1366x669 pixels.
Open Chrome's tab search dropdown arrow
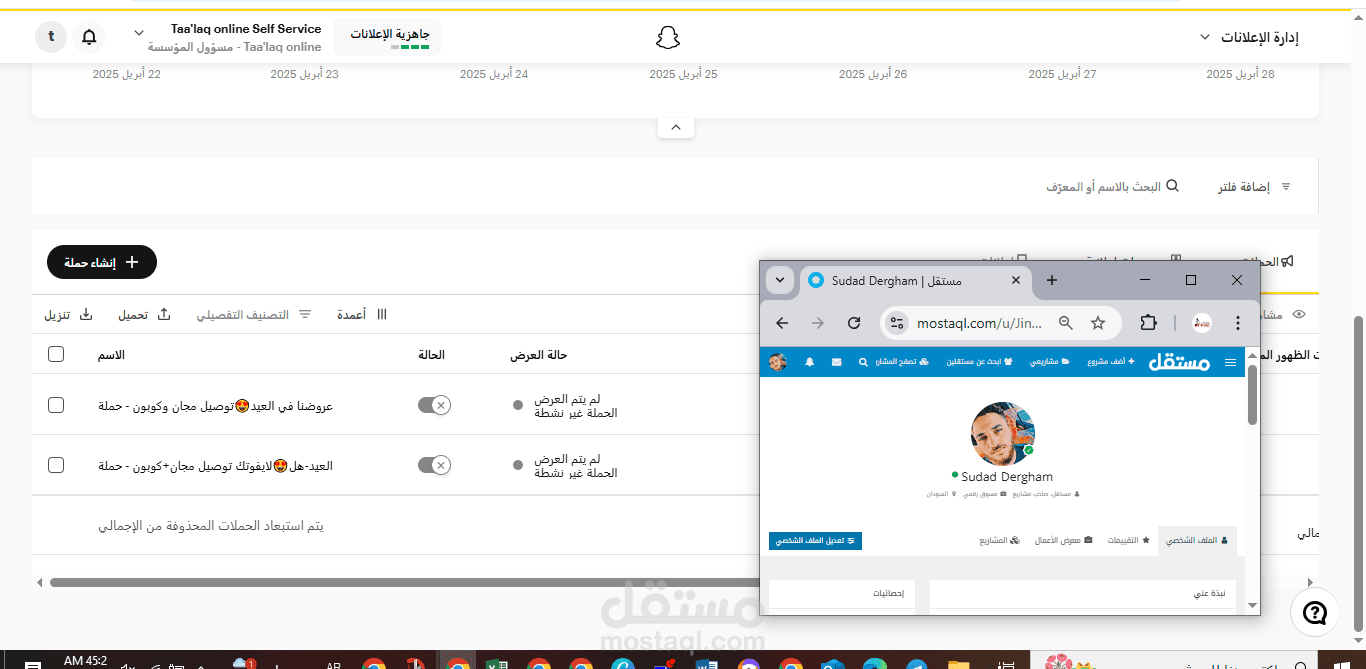[780, 280]
